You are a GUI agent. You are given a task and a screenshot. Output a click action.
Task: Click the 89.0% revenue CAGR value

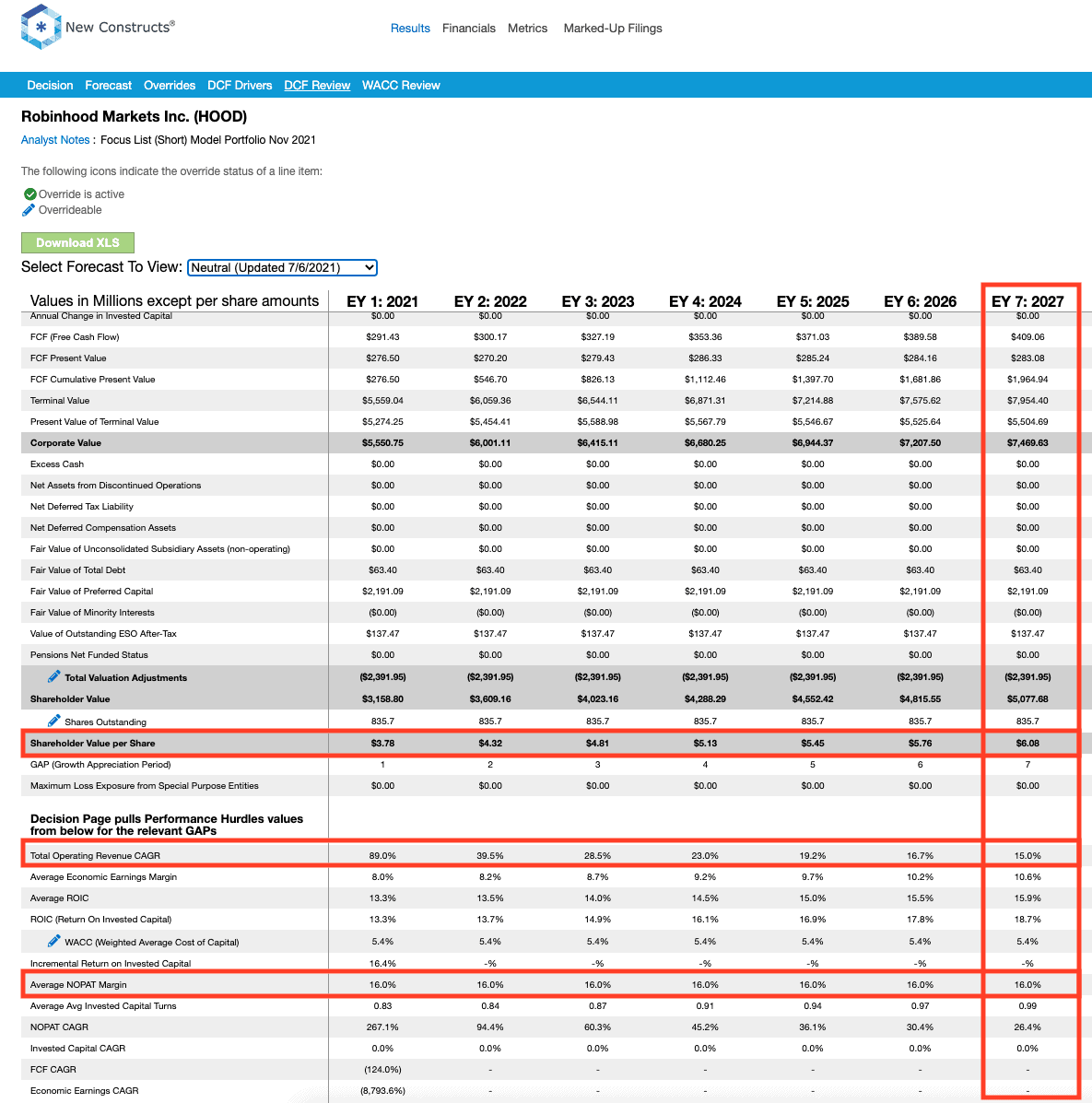(x=382, y=855)
